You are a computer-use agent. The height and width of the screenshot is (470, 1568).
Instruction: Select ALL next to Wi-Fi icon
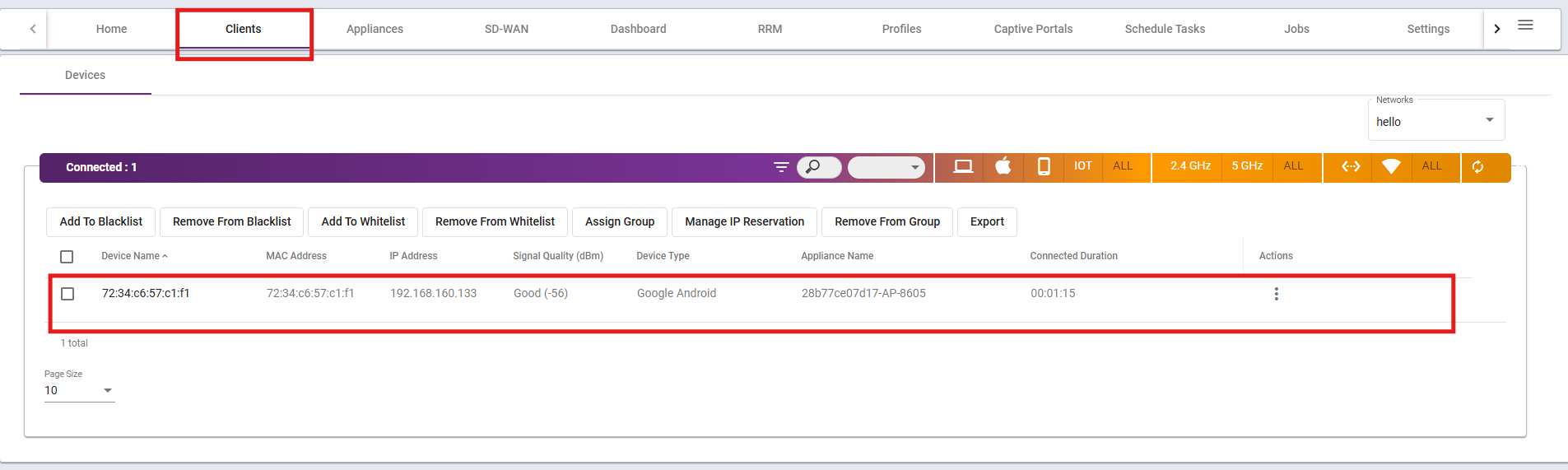(x=1432, y=166)
